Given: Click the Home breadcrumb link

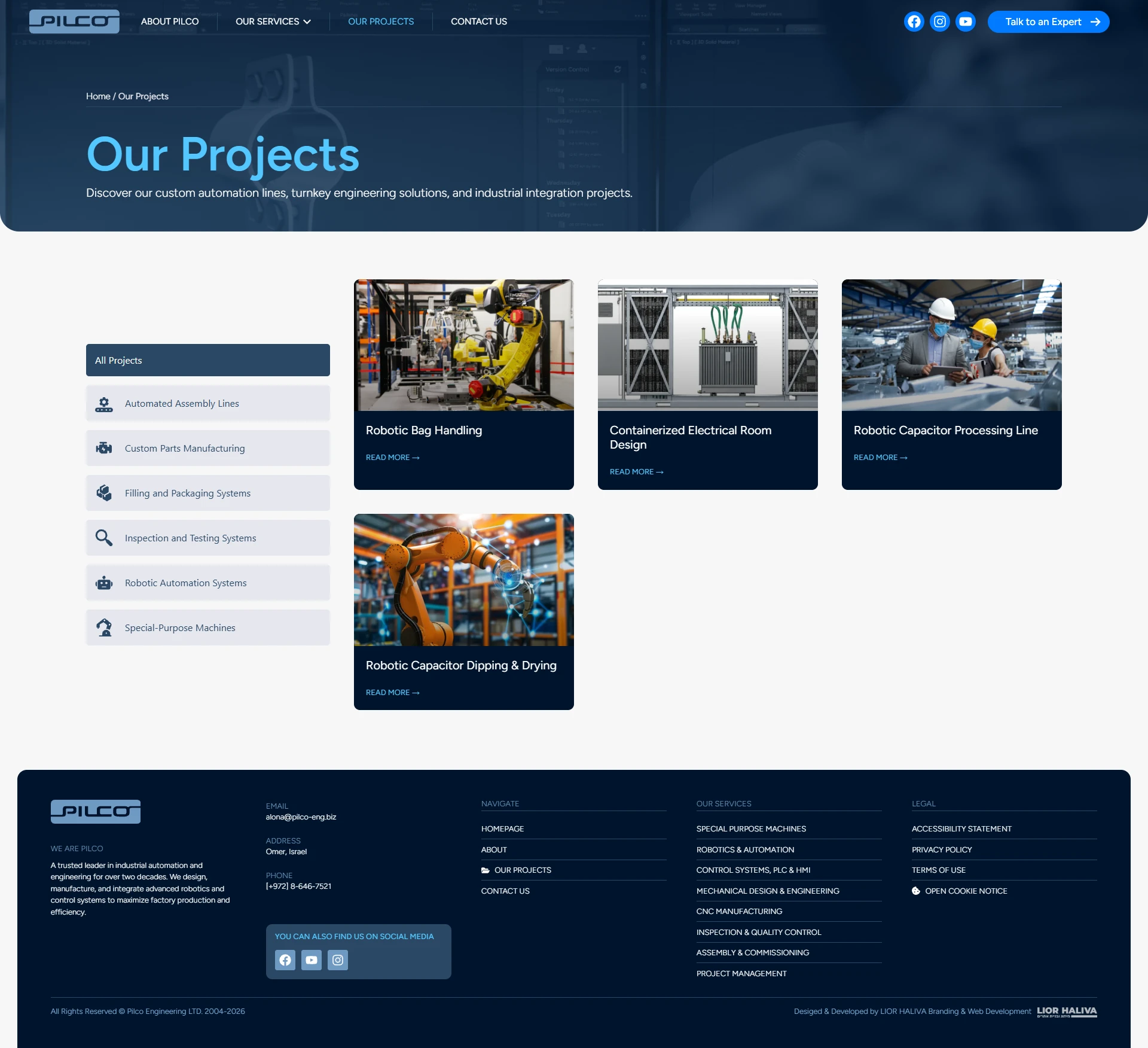Looking at the screenshot, I should tap(98, 96).
